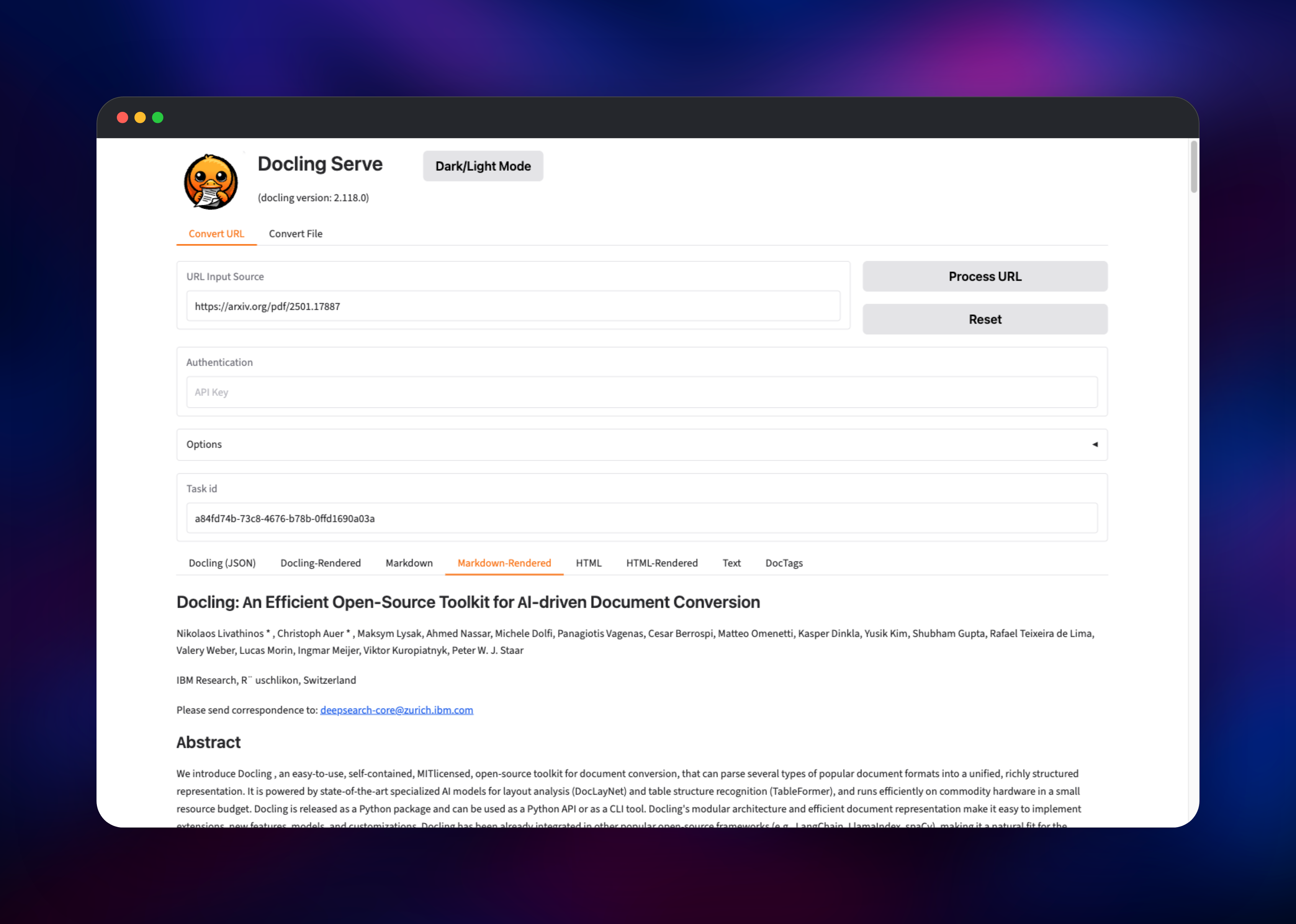Open the HTML-Rendered output tab
The width and height of the screenshot is (1296, 924).
tap(662, 563)
